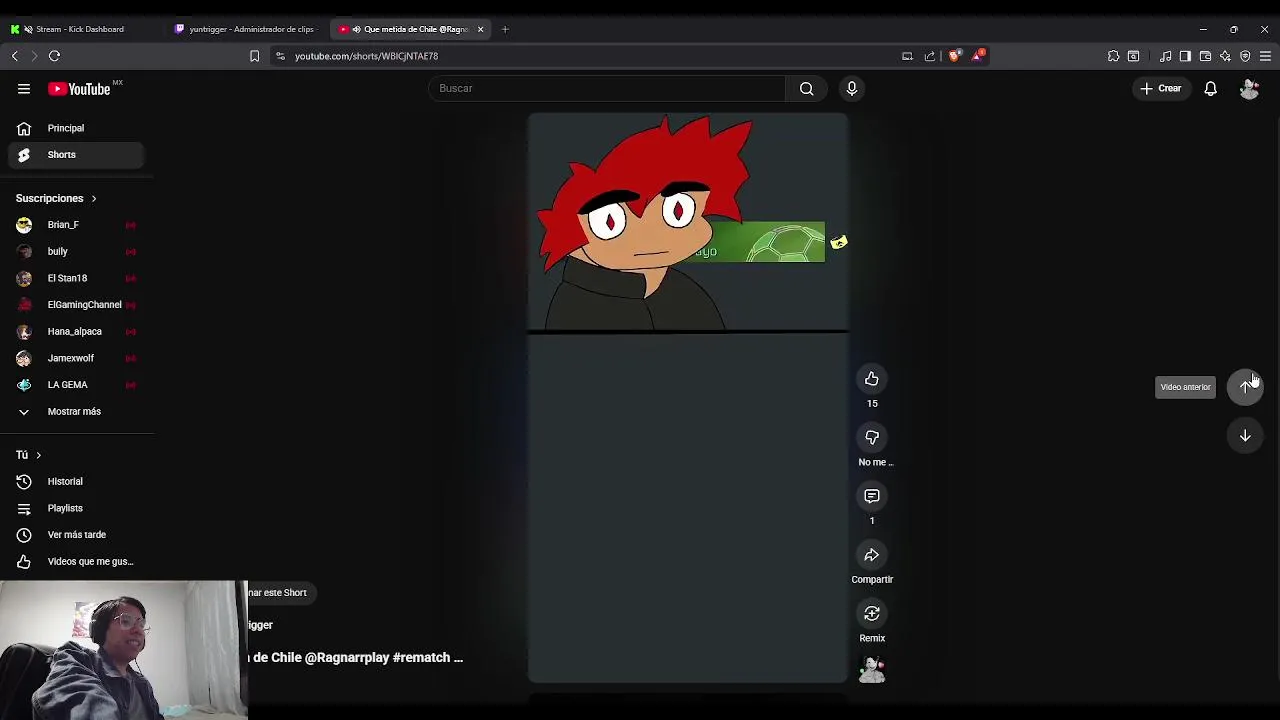The height and width of the screenshot is (720, 1280).
Task: Open Ver más tarde list
Action: [77, 535]
